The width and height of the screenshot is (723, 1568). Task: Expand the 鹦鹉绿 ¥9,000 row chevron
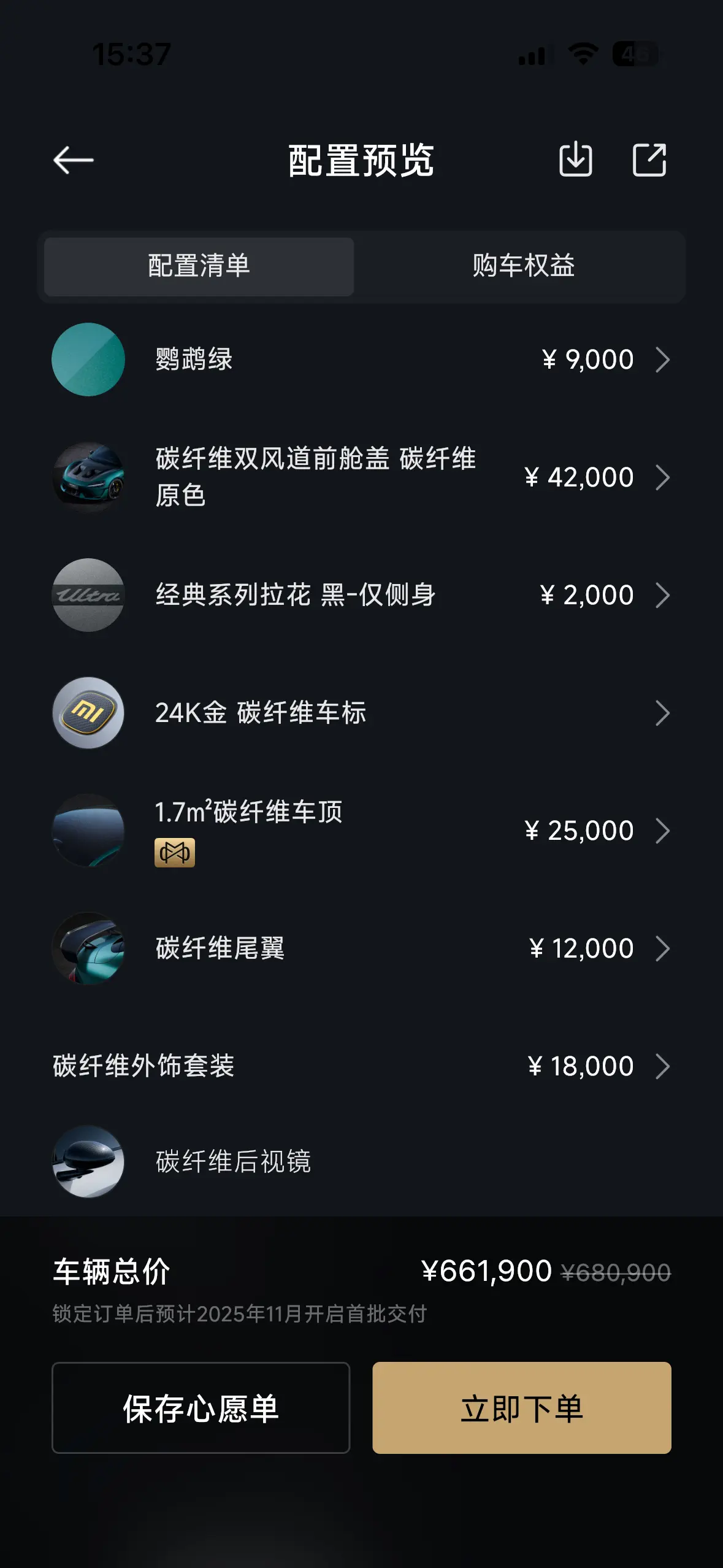coord(662,359)
